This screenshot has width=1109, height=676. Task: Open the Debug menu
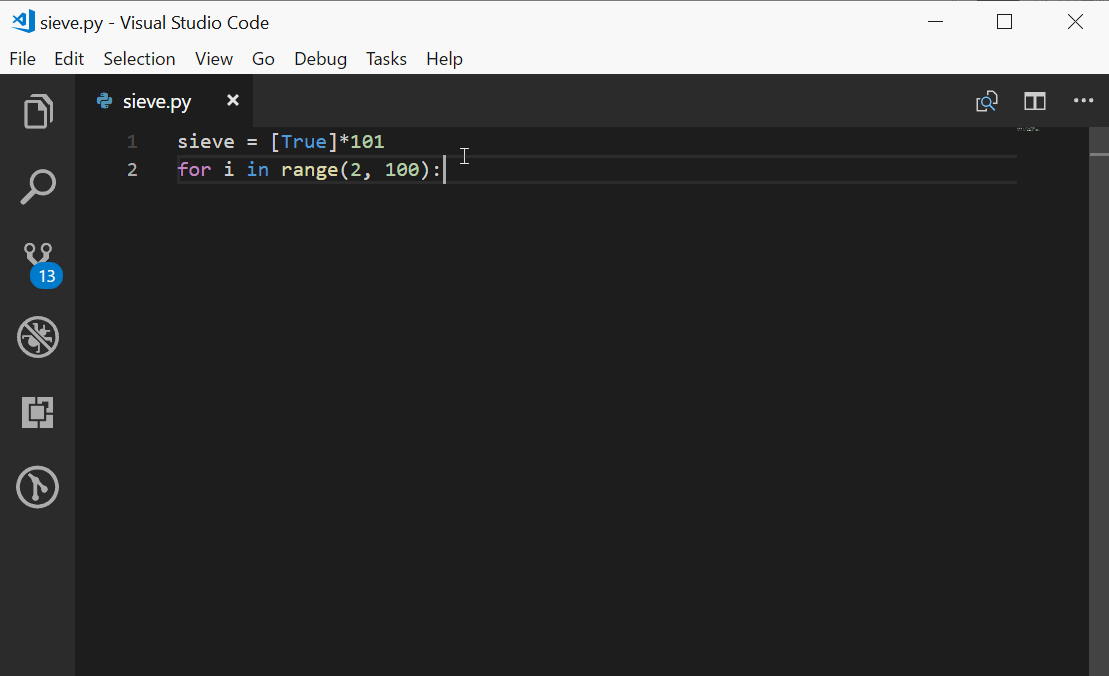pos(319,58)
